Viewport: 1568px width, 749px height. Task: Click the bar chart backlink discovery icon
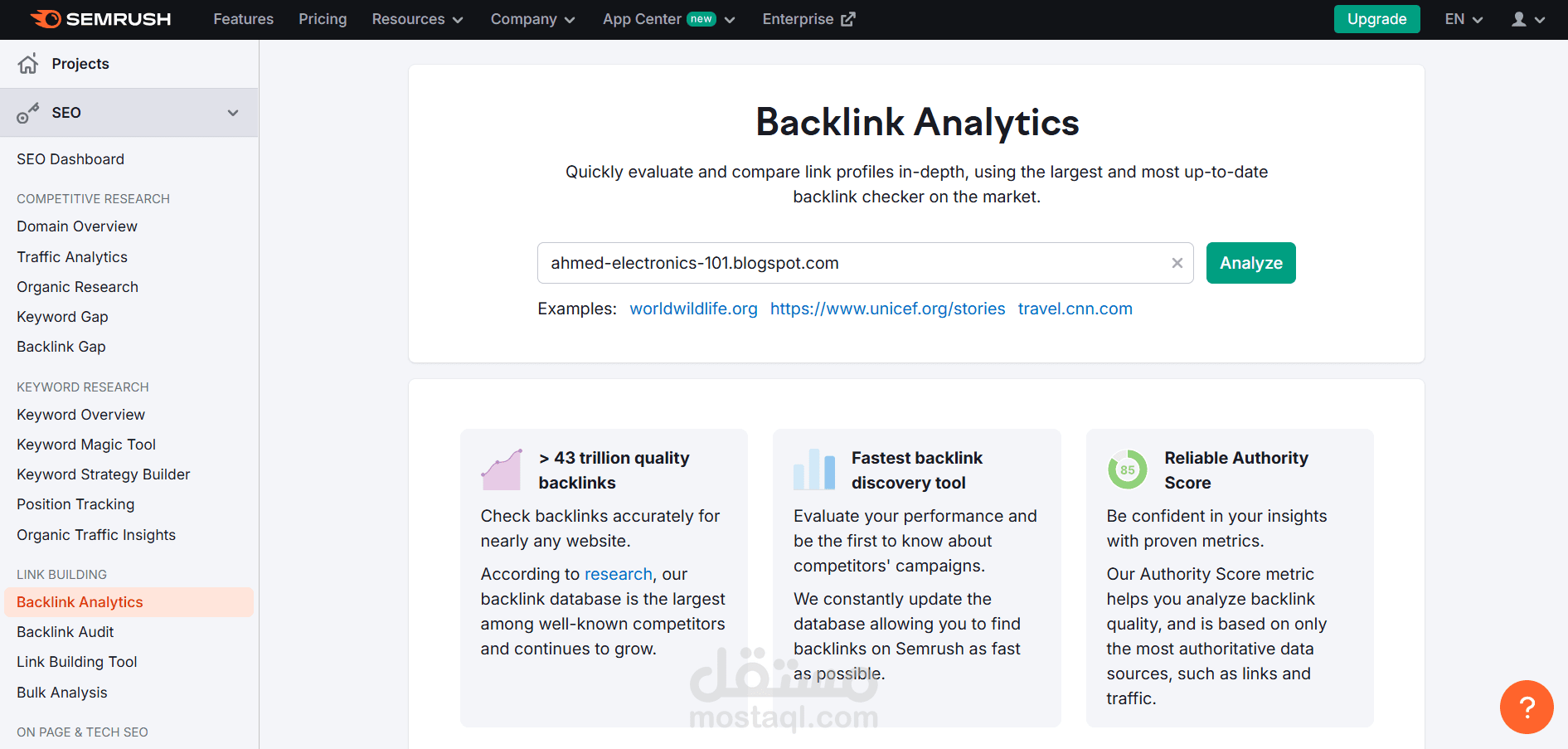[x=814, y=469]
